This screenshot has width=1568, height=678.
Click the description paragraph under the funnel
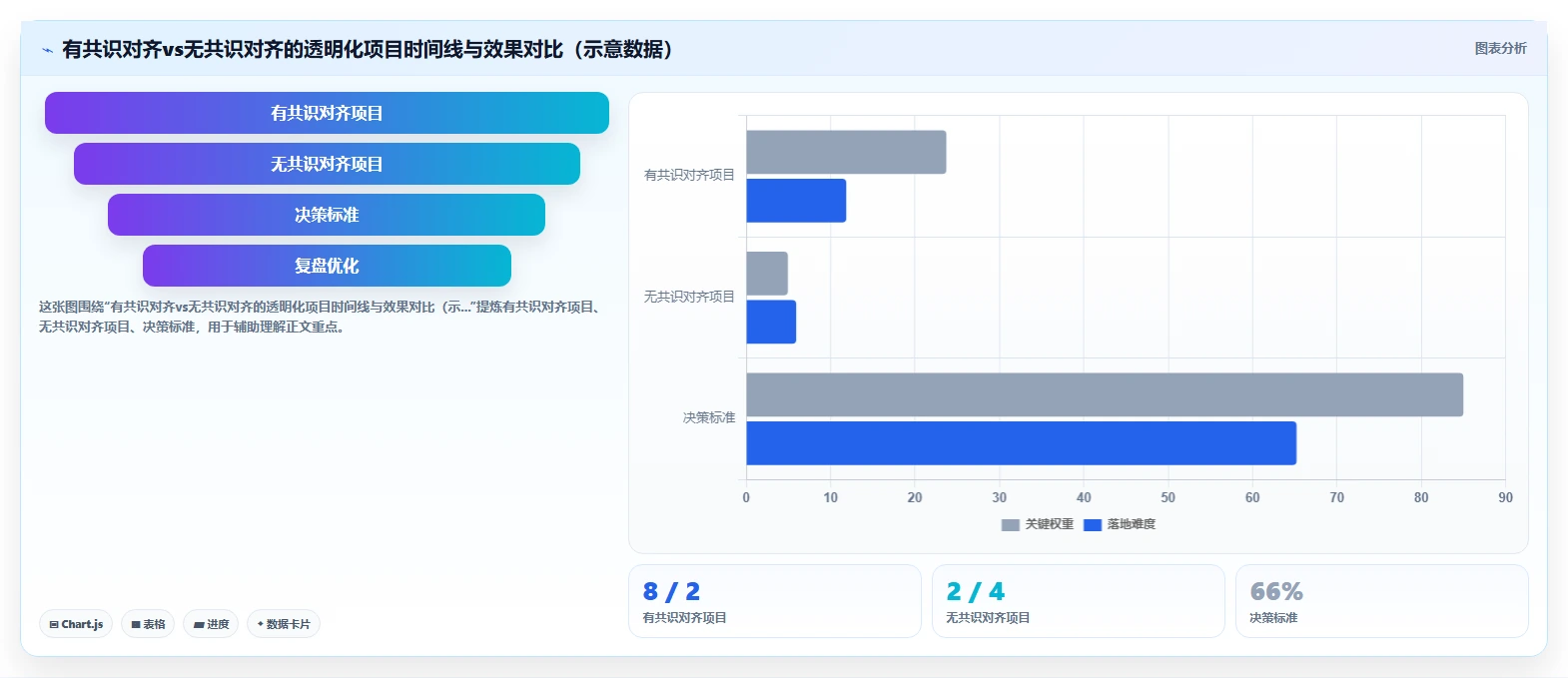coord(322,317)
